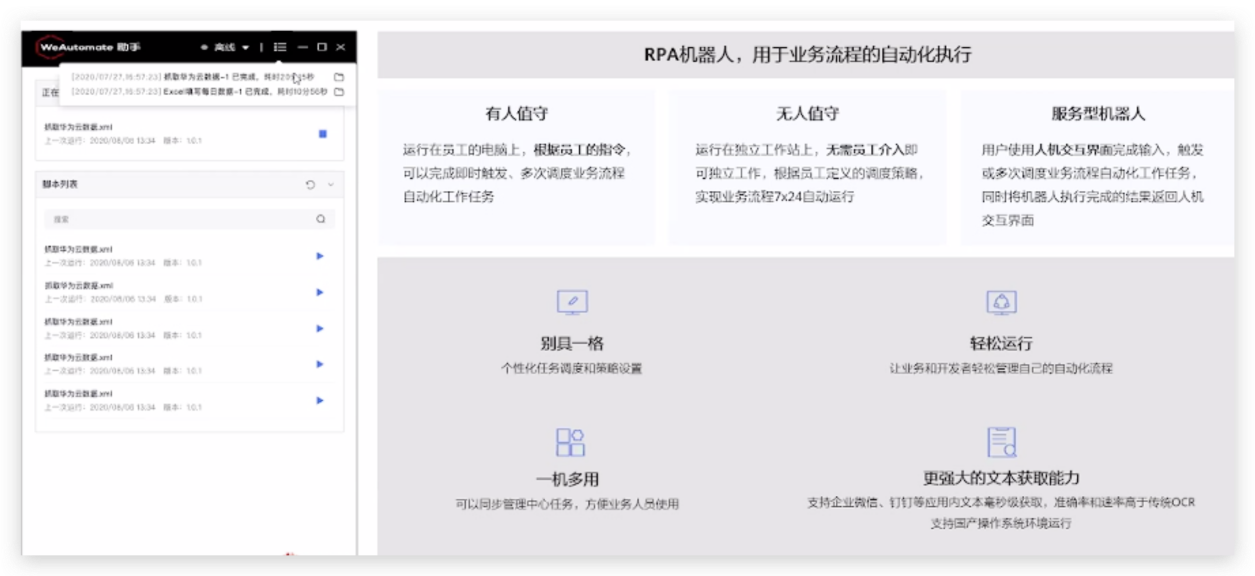Run the fourth script in 脚本列表

coord(320,364)
